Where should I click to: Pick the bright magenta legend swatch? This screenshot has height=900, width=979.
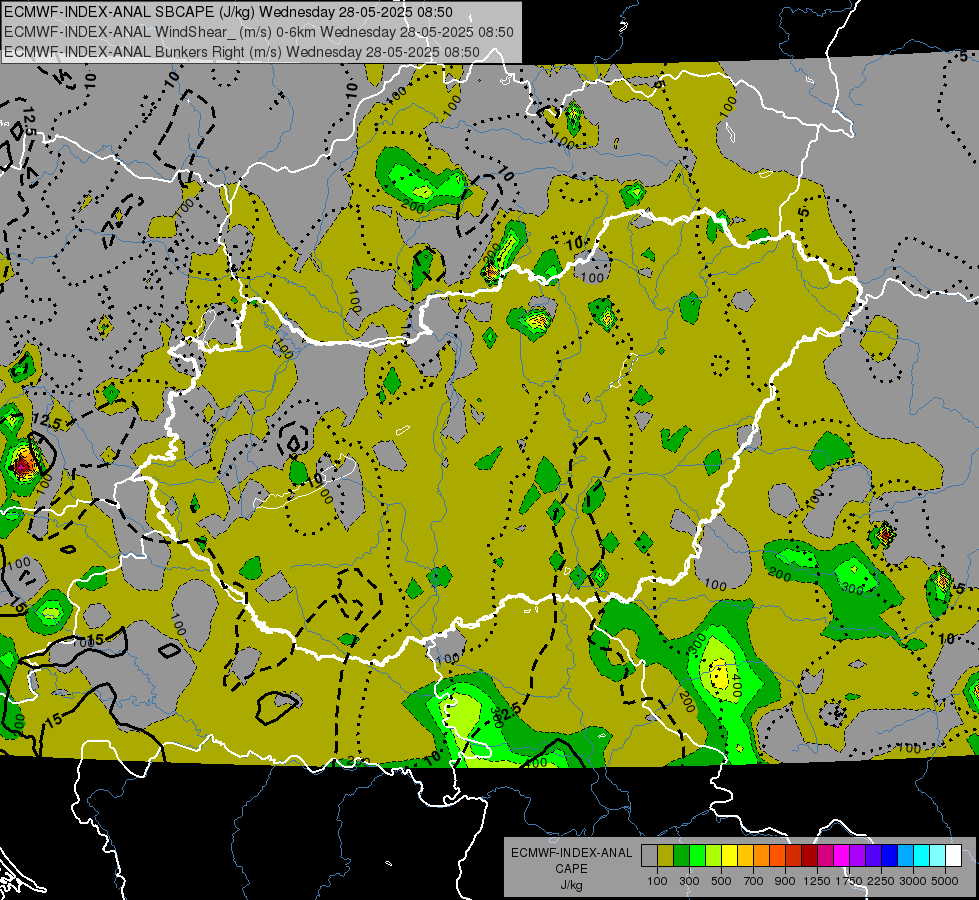(842, 856)
